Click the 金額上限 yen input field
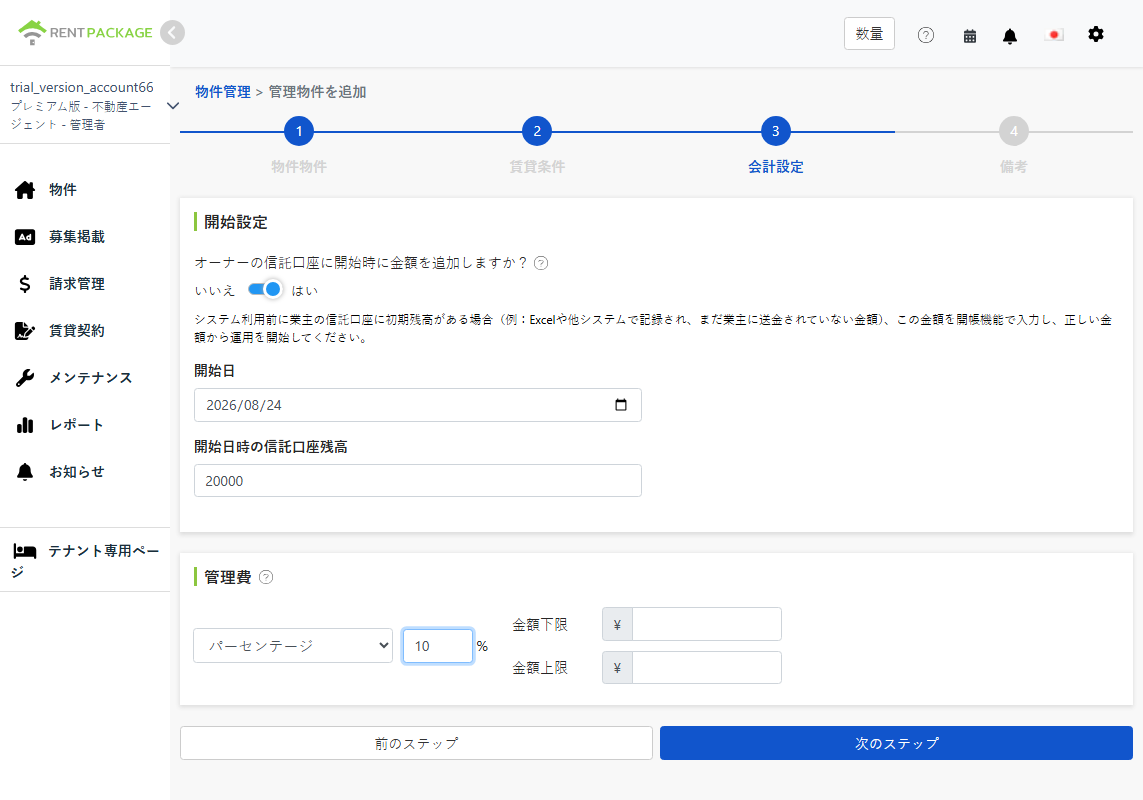Viewport: 1143px width, 800px height. pos(706,667)
